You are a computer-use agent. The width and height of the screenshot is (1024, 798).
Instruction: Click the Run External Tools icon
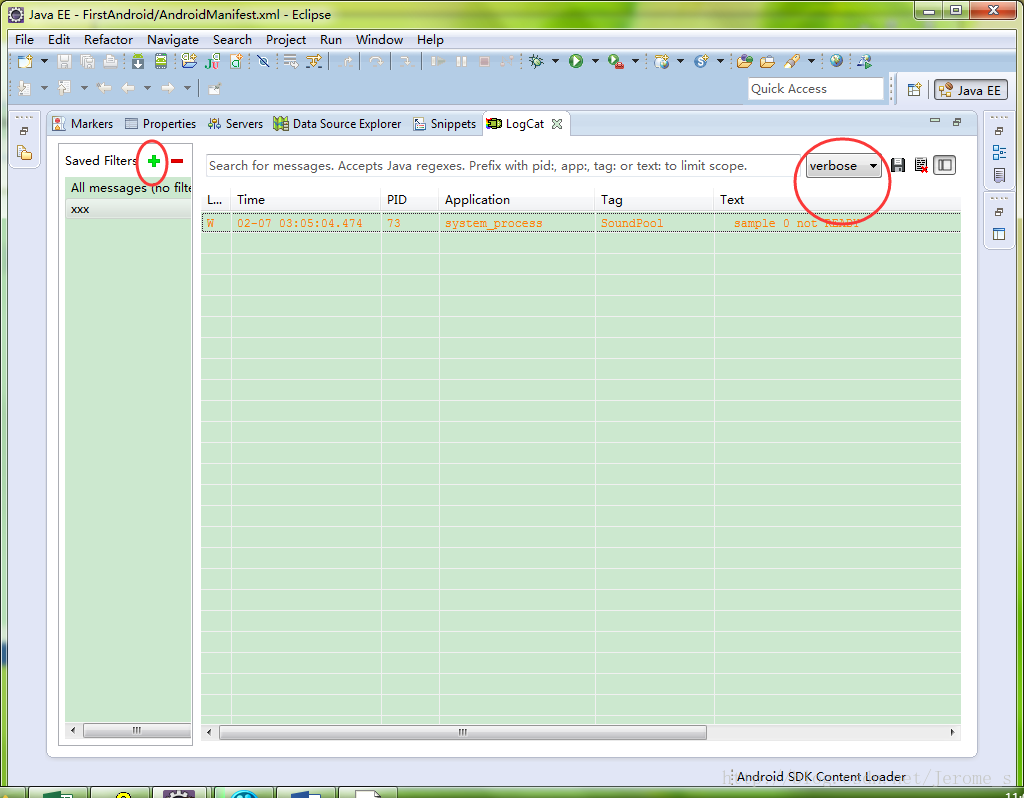pyautogui.click(x=615, y=61)
